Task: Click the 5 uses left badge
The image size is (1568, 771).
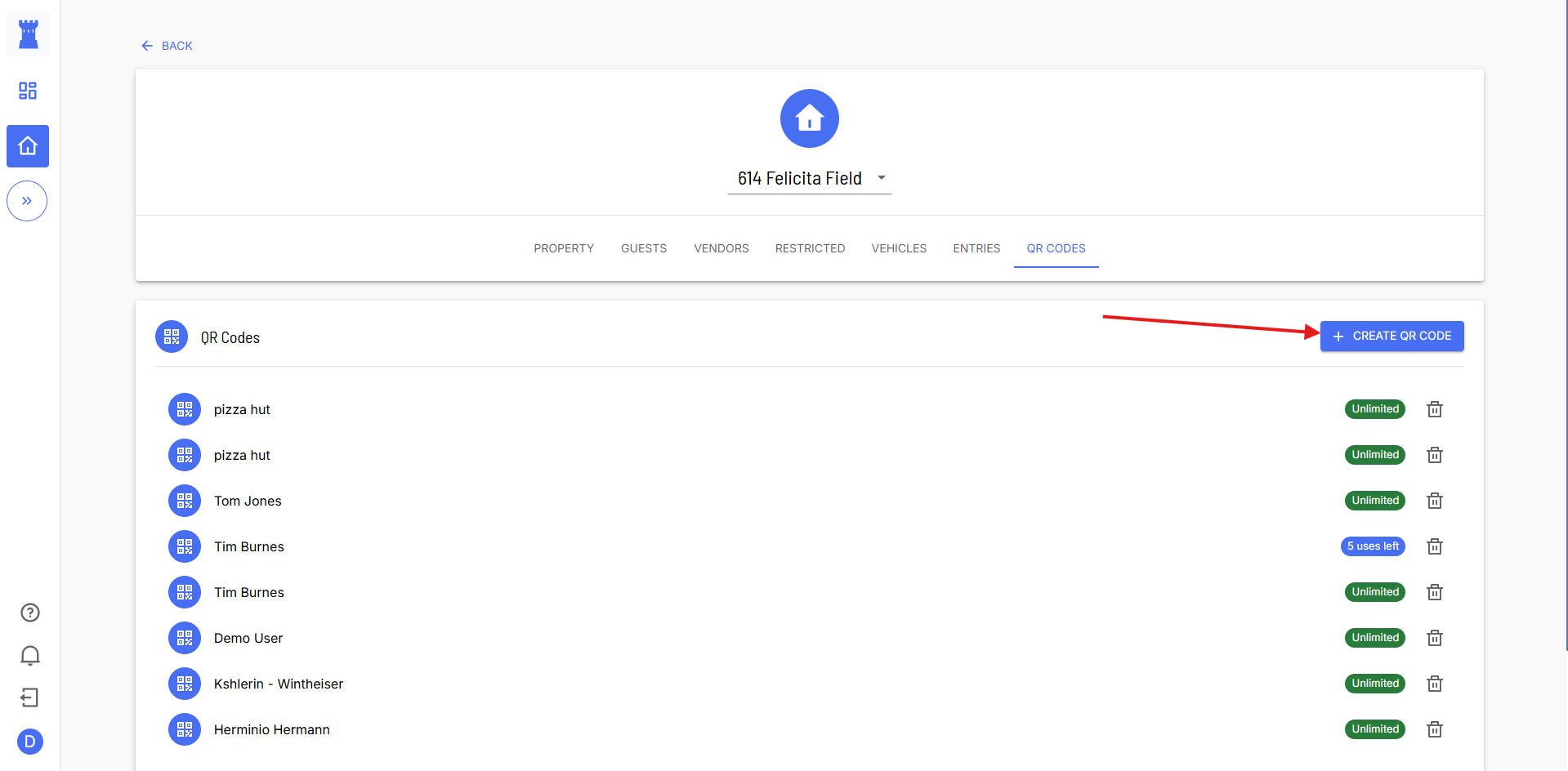Action: [1372, 546]
